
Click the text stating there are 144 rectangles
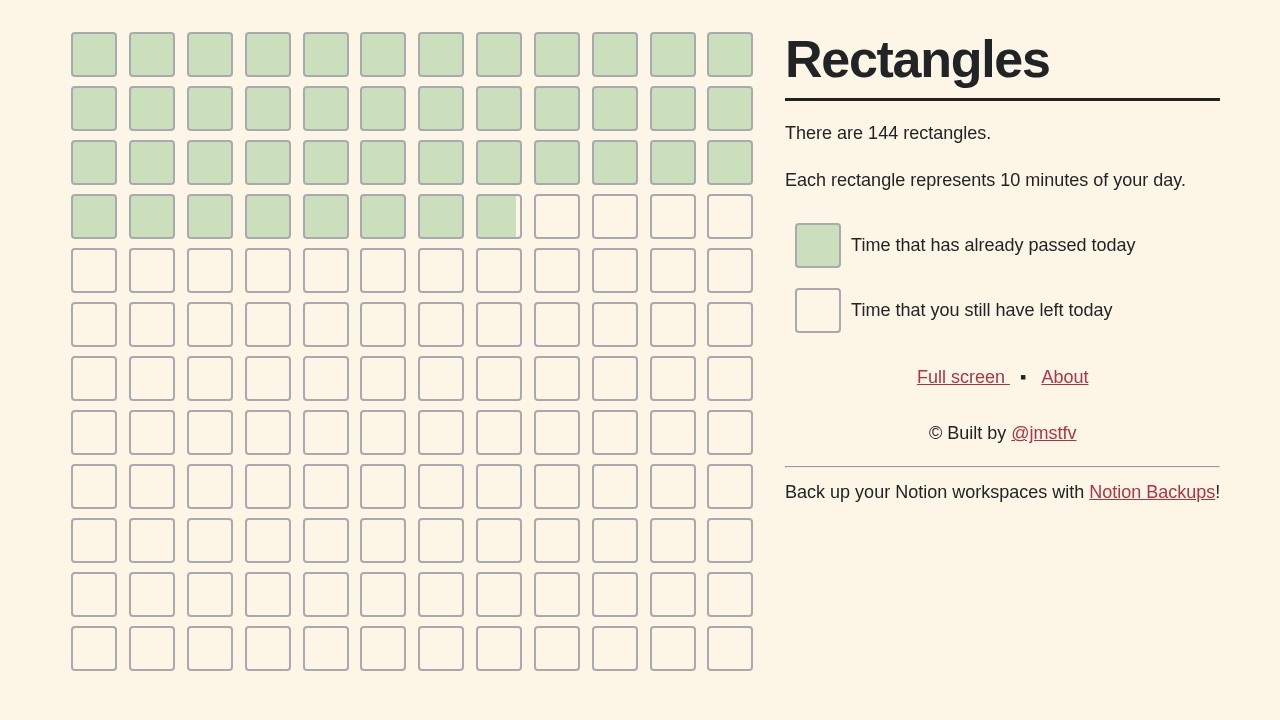point(887,133)
